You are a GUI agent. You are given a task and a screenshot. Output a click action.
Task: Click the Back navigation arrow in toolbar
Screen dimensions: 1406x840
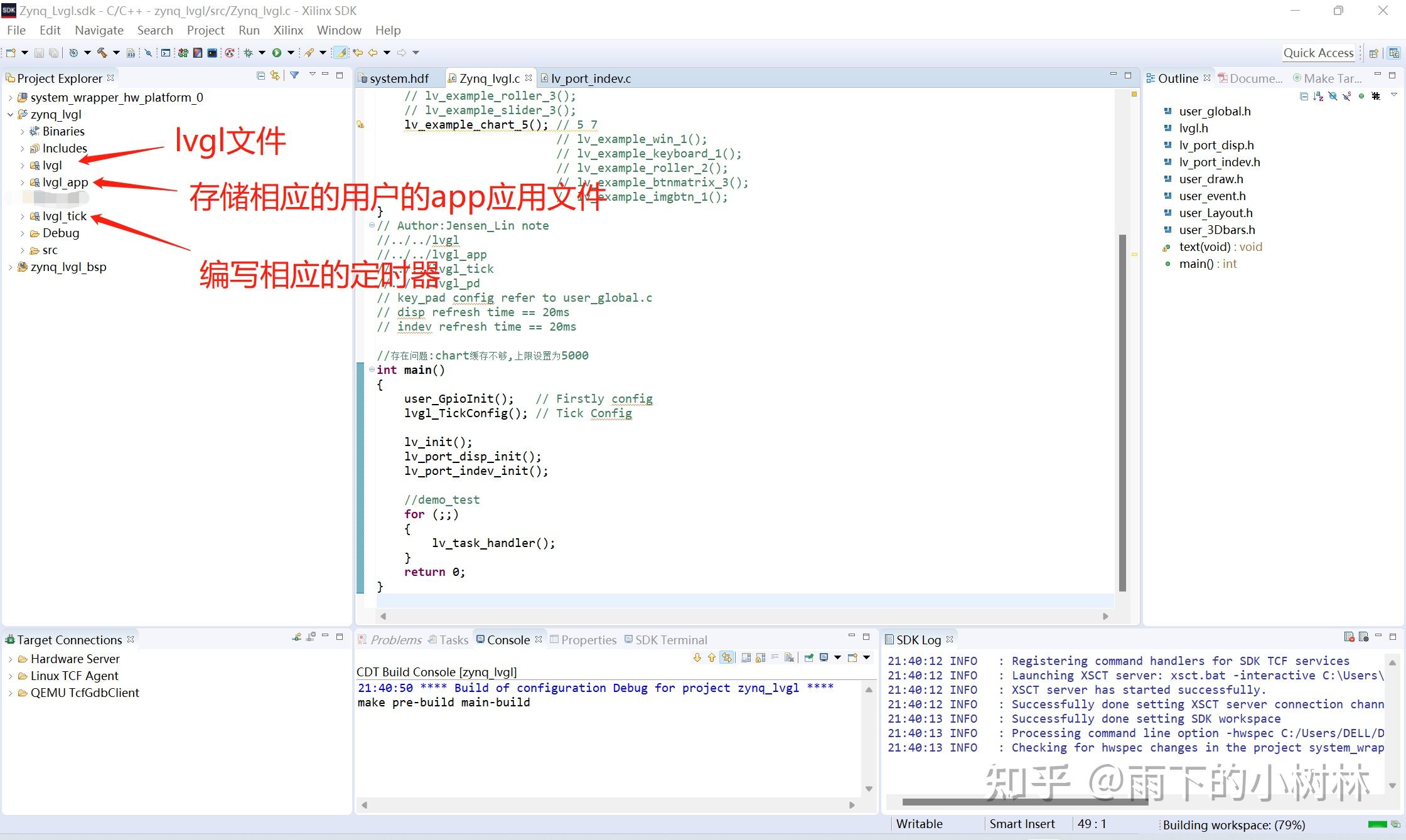(x=373, y=53)
